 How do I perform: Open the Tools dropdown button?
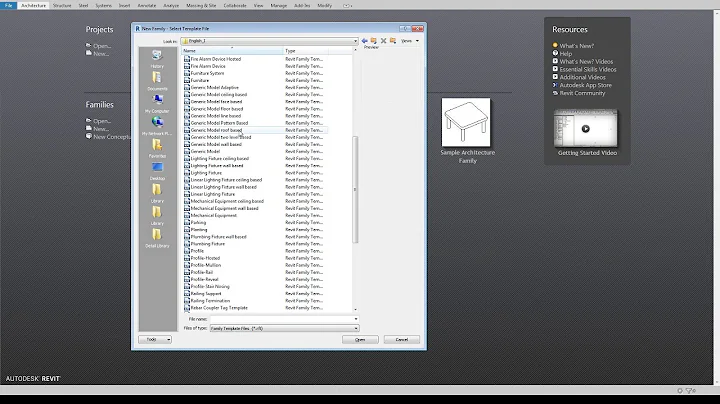[155, 339]
